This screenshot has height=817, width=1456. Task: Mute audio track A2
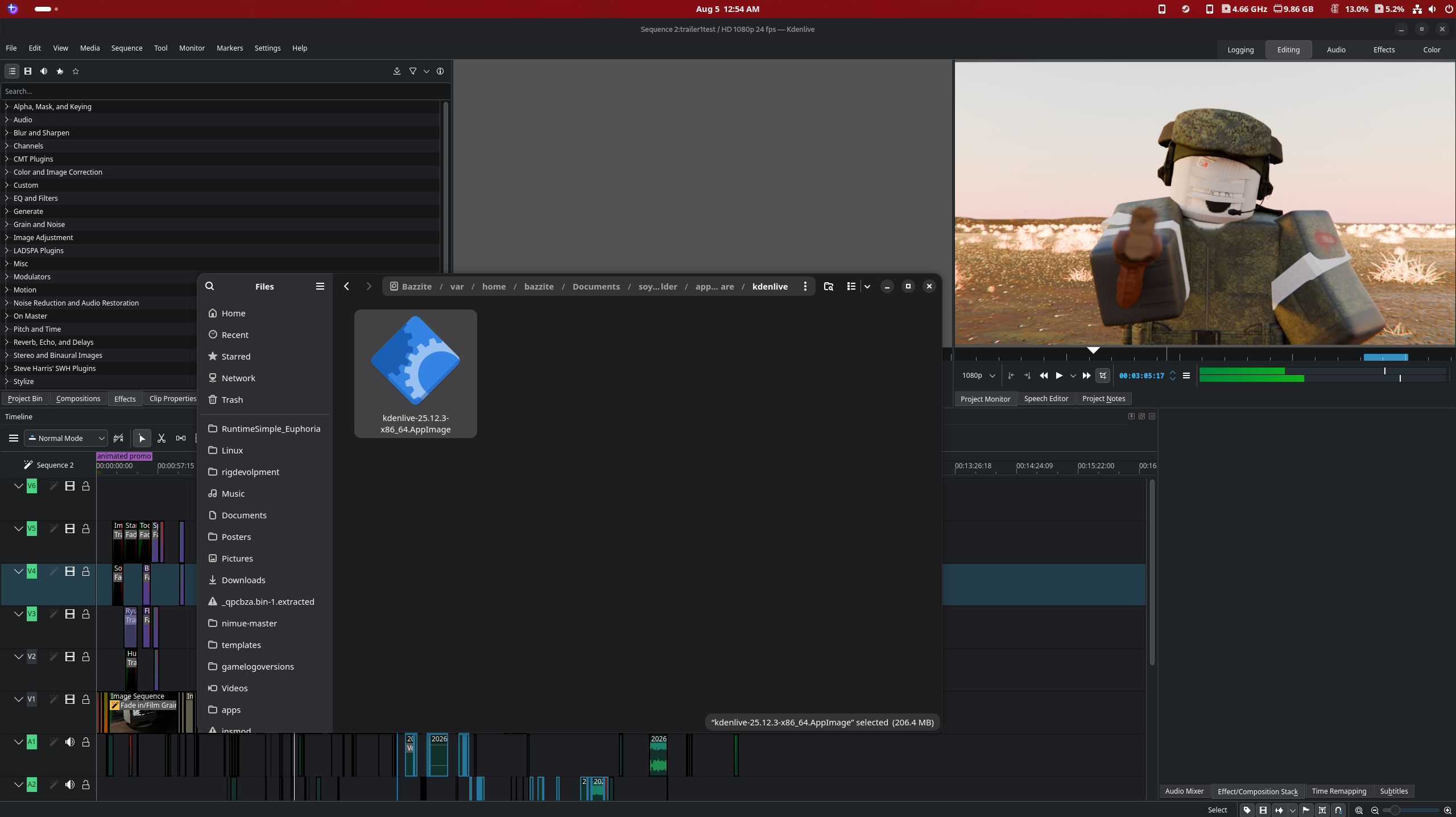(x=70, y=785)
